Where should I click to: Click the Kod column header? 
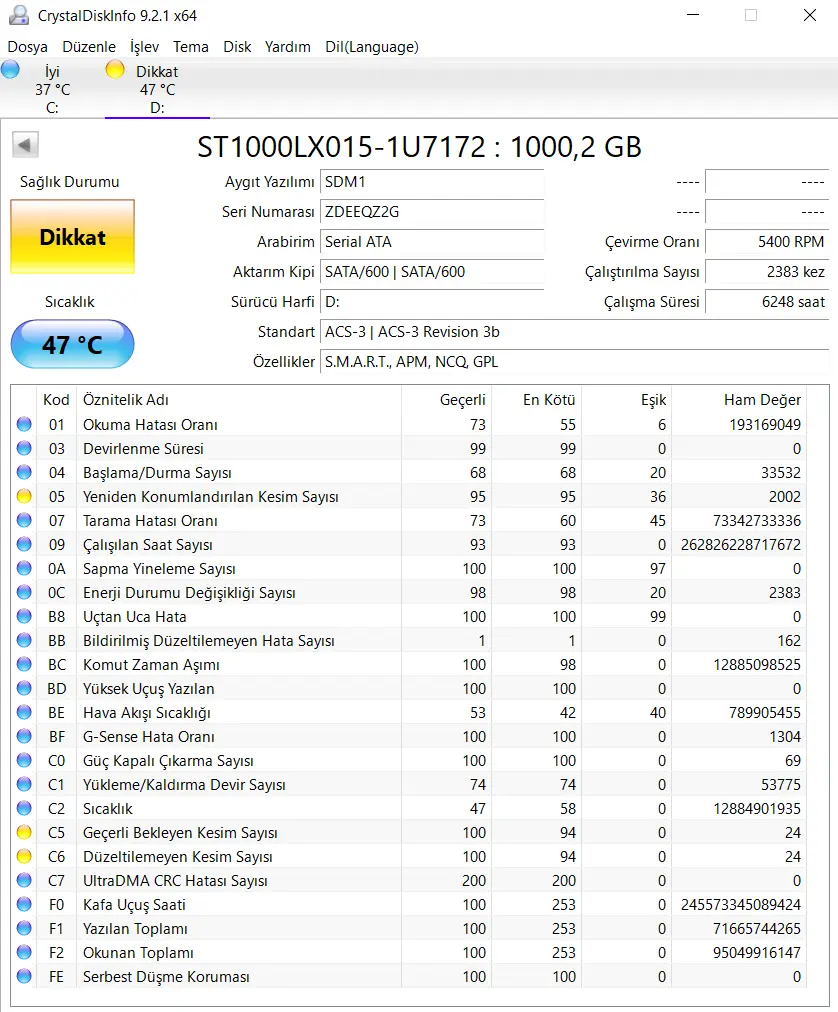(x=56, y=400)
